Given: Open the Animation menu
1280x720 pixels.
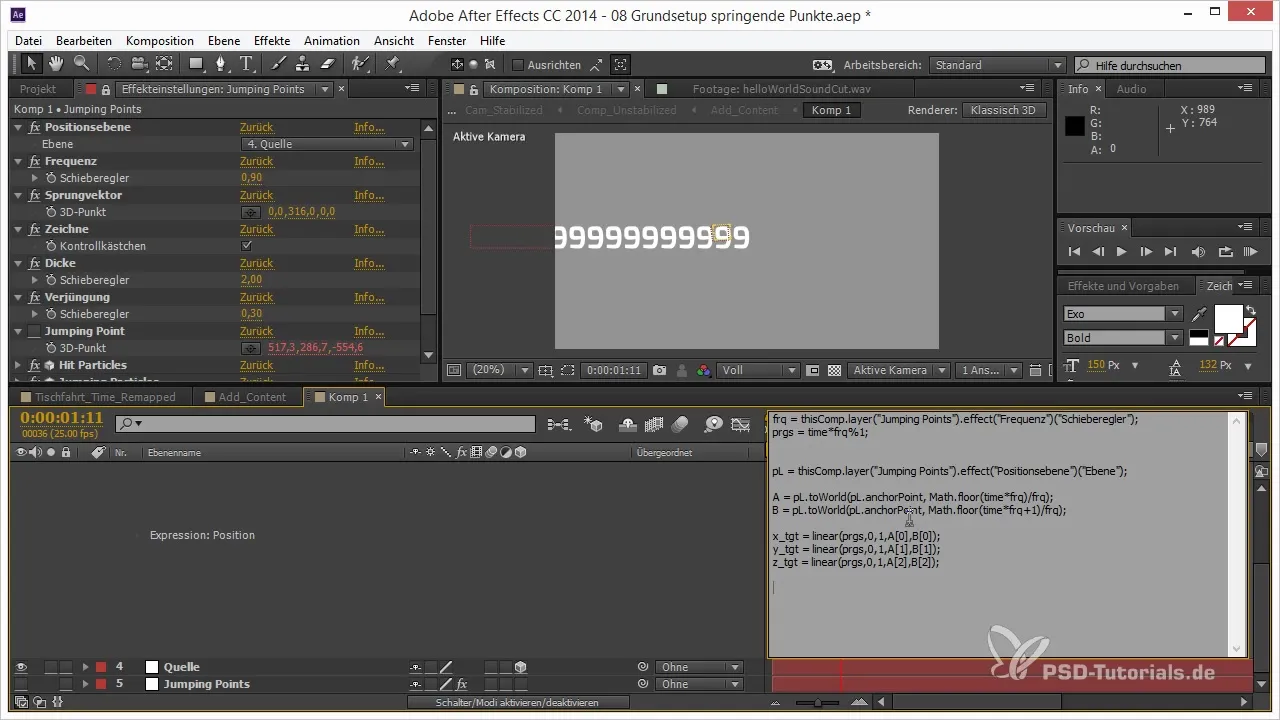Looking at the screenshot, I should tap(332, 41).
